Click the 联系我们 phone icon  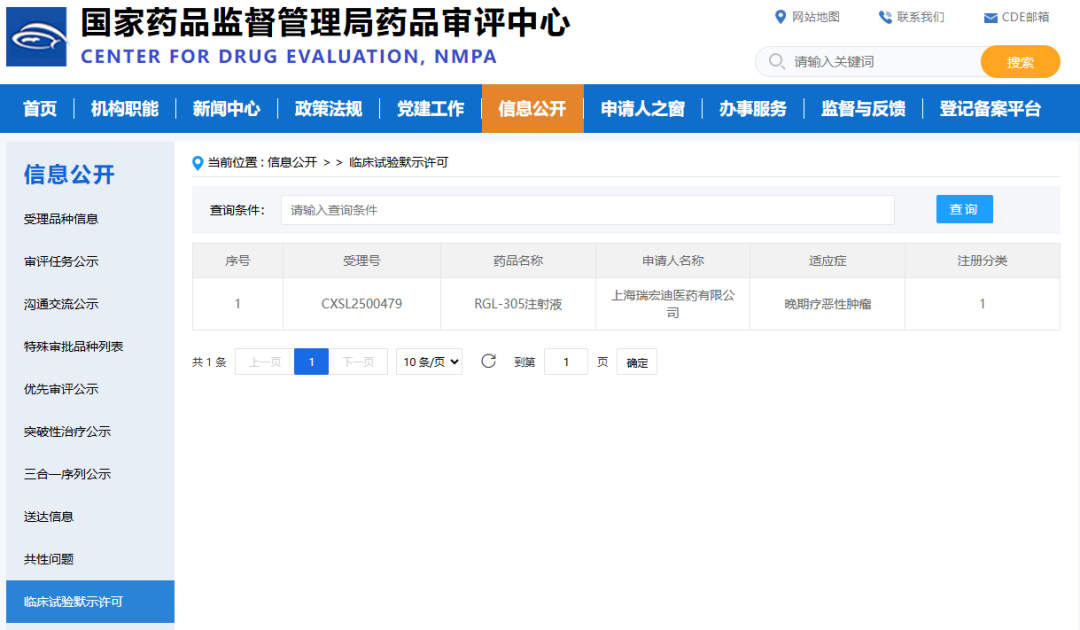pos(884,16)
